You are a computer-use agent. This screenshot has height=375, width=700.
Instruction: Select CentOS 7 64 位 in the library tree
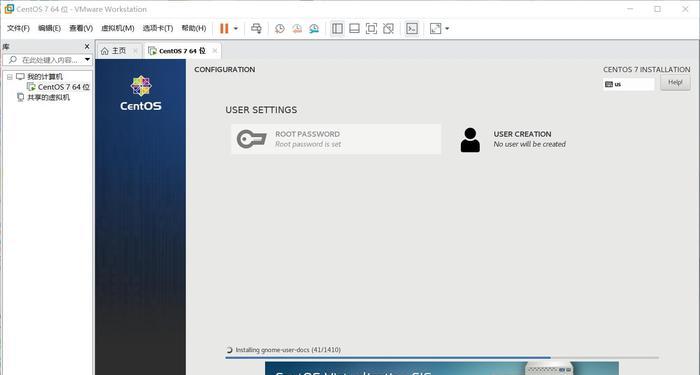point(63,87)
